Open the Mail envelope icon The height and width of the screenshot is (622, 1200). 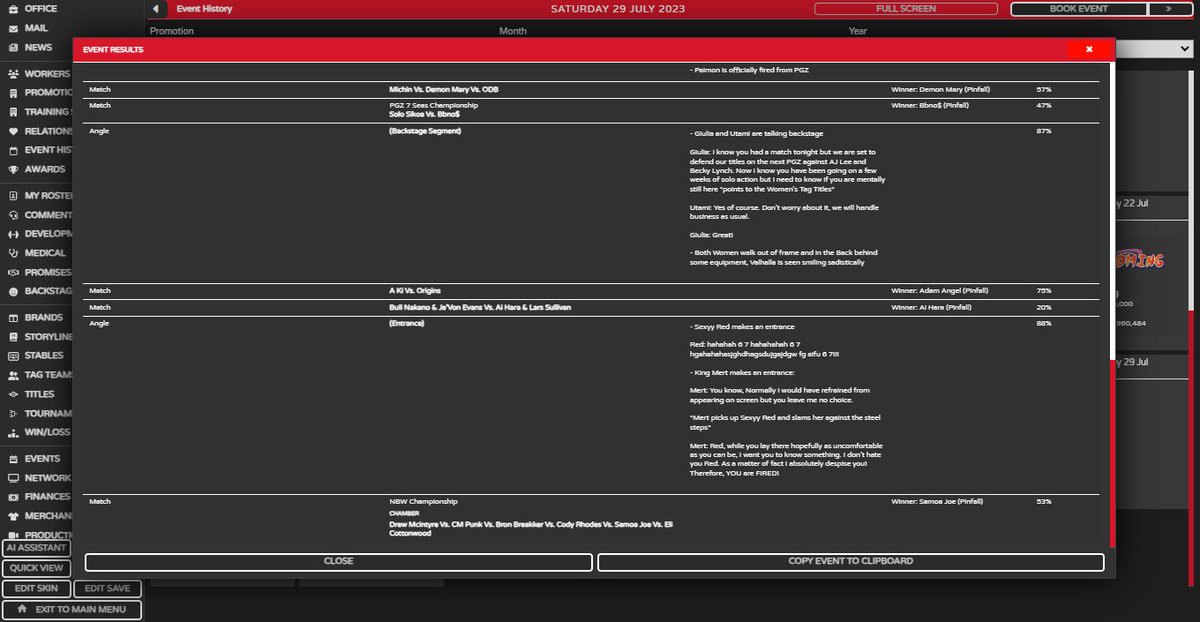pyautogui.click(x=14, y=28)
